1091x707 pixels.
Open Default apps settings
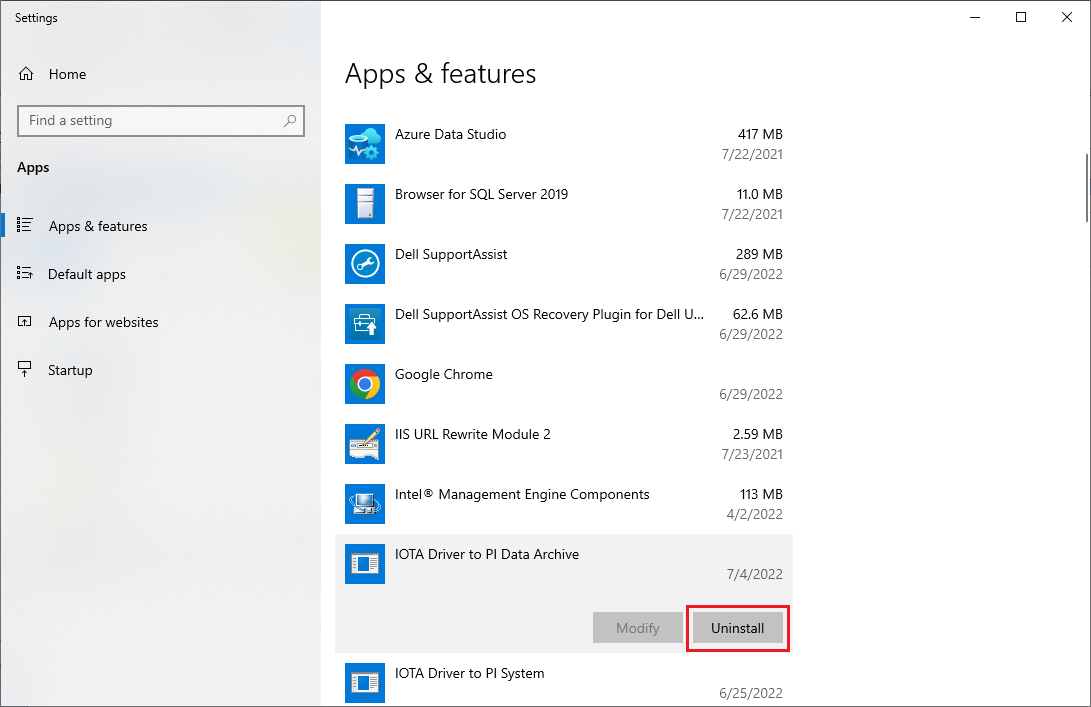click(87, 274)
